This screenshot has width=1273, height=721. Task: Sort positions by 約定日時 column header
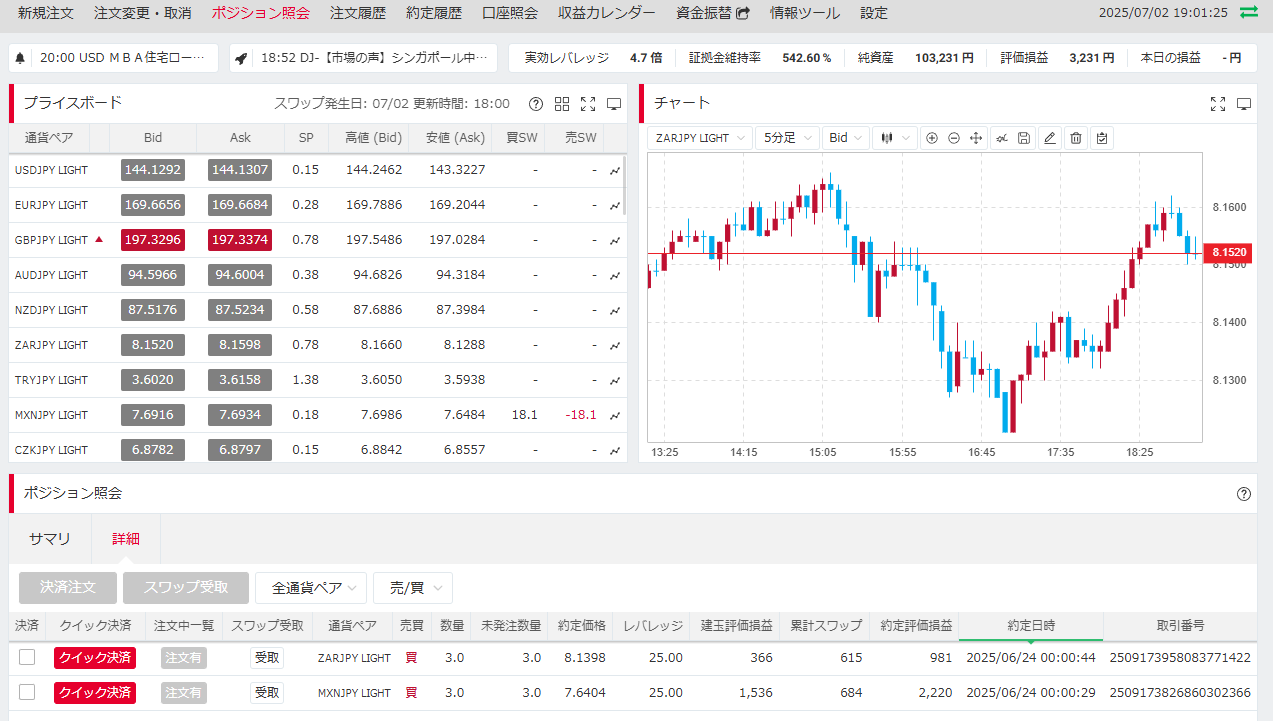click(1031, 626)
